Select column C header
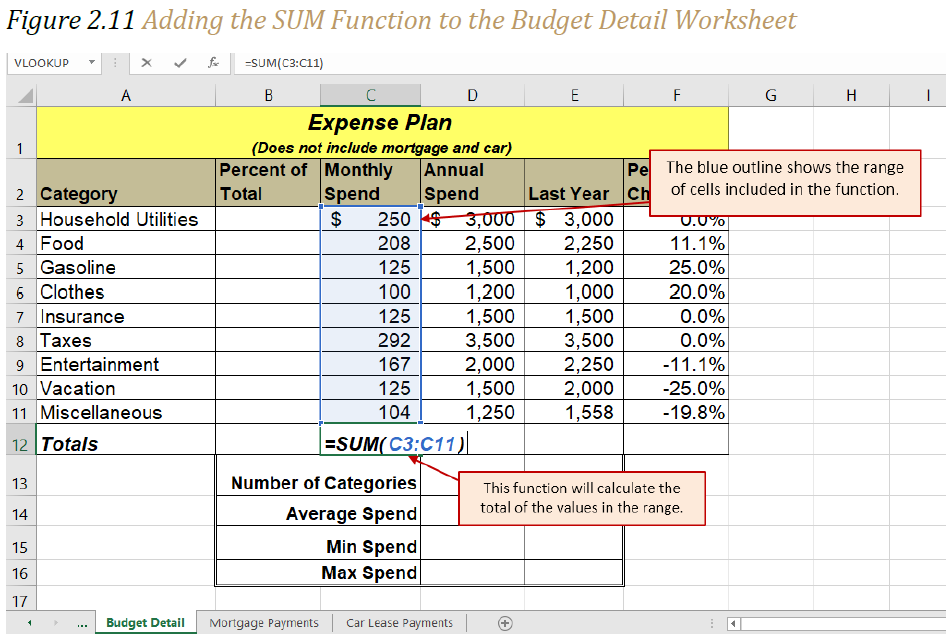Screen dimensions: 949x634 tap(370, 96)
